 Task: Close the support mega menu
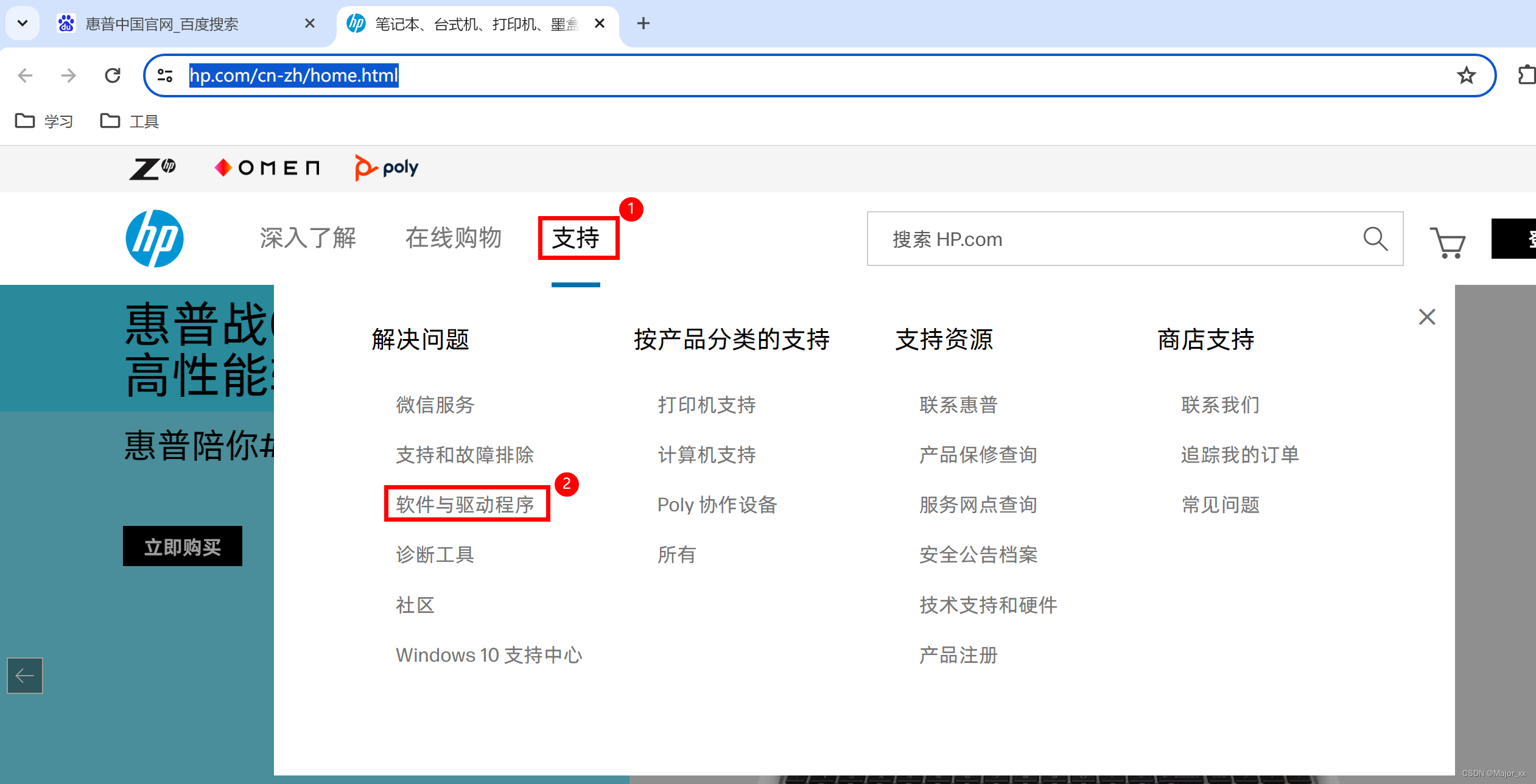(x=1427, y=317)
